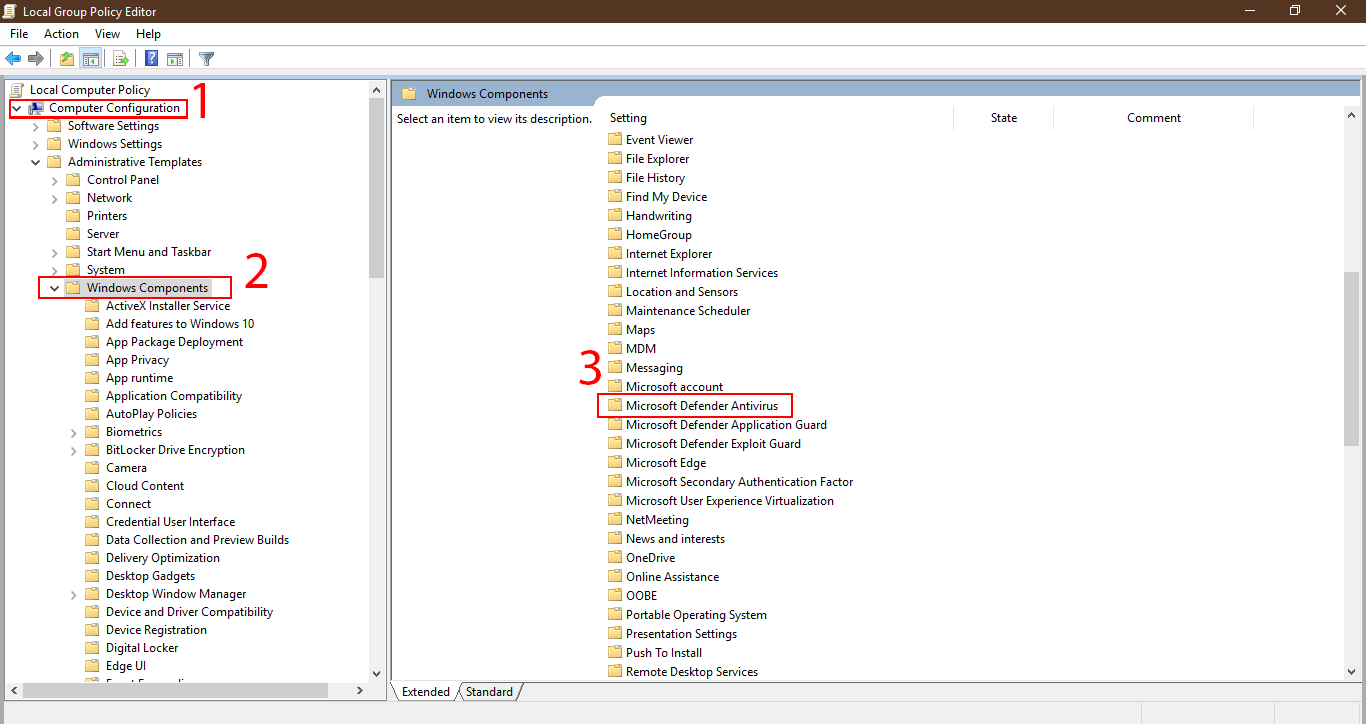Click the Local Computer Policy document icon
The width and height of the screenshot is (1366, 724).
tap(17, 90)
